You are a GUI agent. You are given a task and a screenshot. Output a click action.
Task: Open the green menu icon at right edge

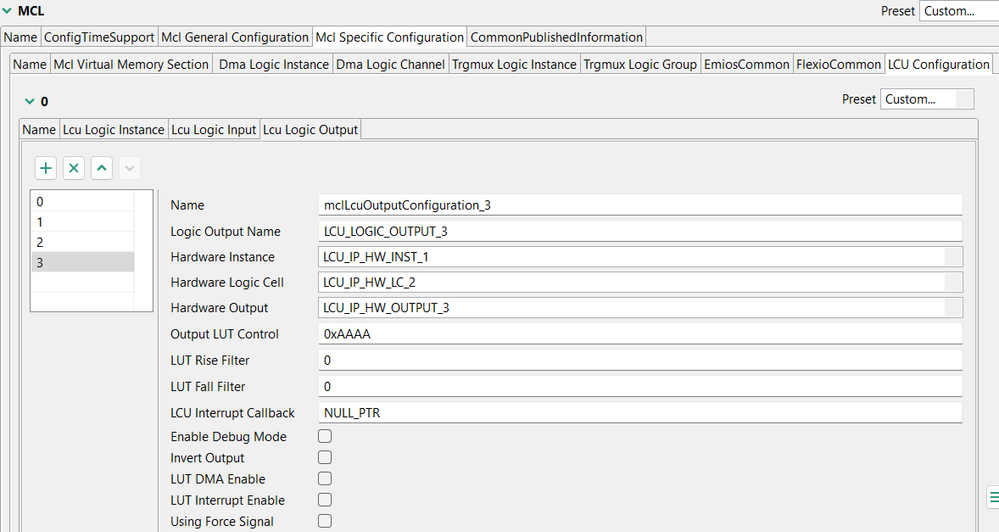(x=992, y=497)
